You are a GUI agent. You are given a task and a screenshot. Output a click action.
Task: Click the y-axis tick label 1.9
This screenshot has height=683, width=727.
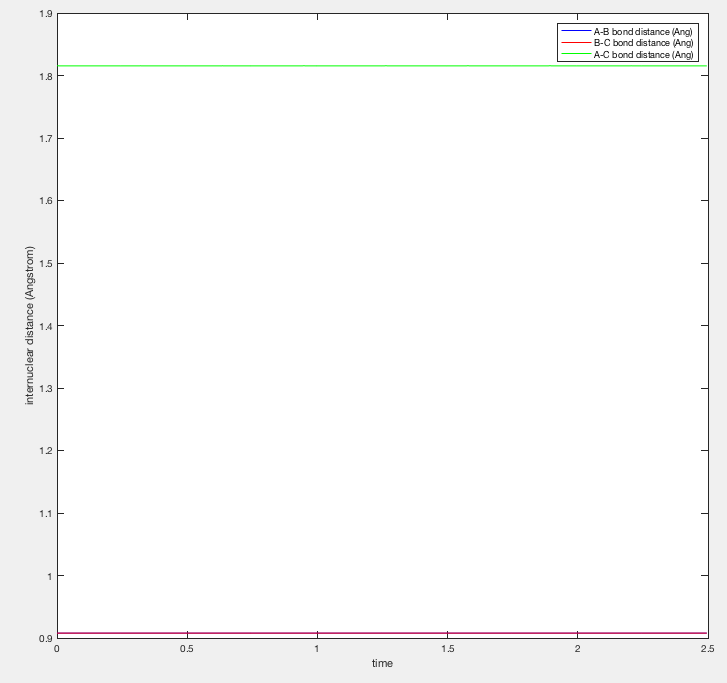point(45,14)
